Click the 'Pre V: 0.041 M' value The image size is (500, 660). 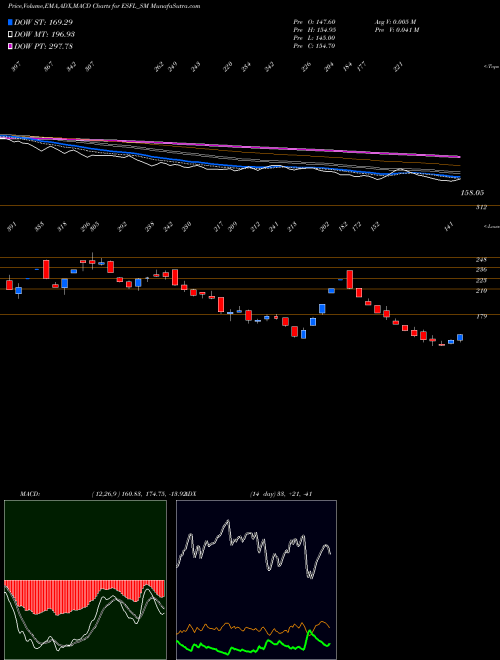pyautogui.click(x=396, y=30)
